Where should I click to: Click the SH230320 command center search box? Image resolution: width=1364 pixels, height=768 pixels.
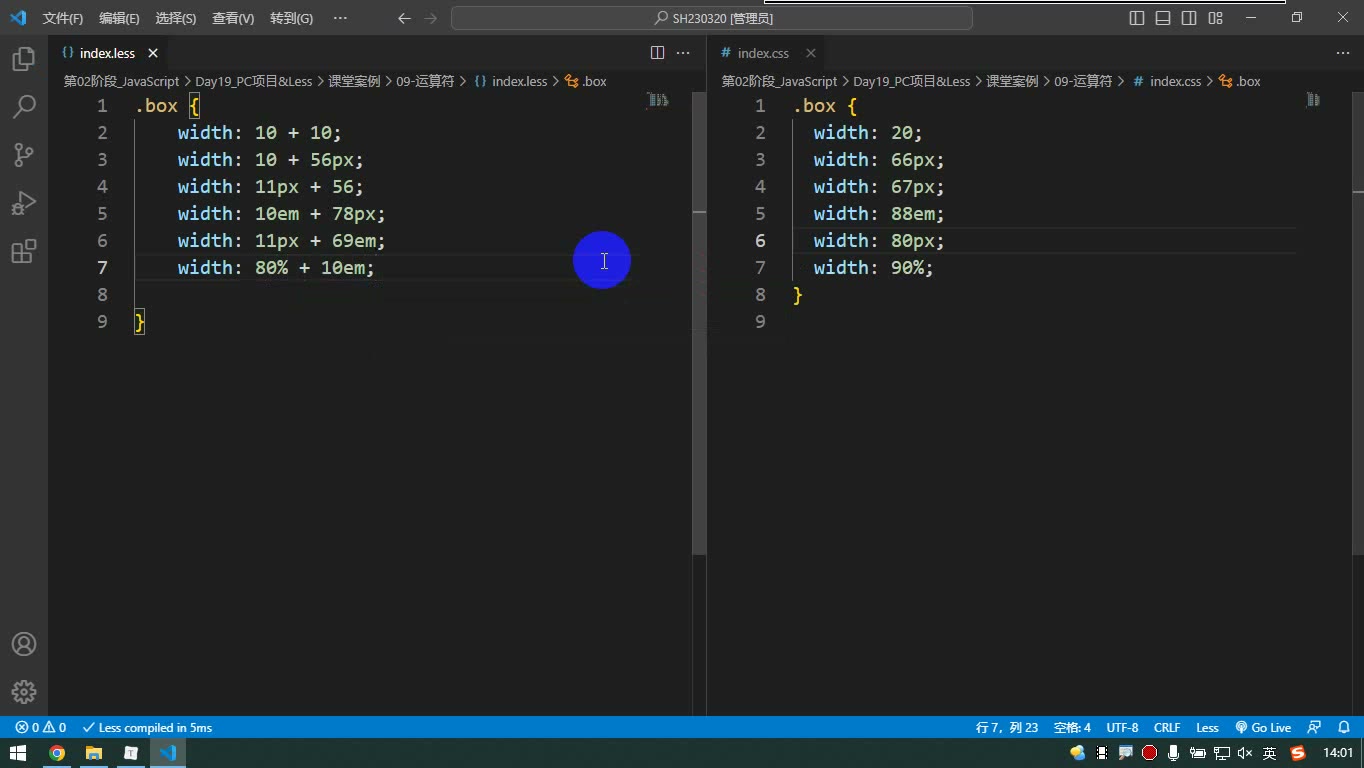click(x=712, y=18)
